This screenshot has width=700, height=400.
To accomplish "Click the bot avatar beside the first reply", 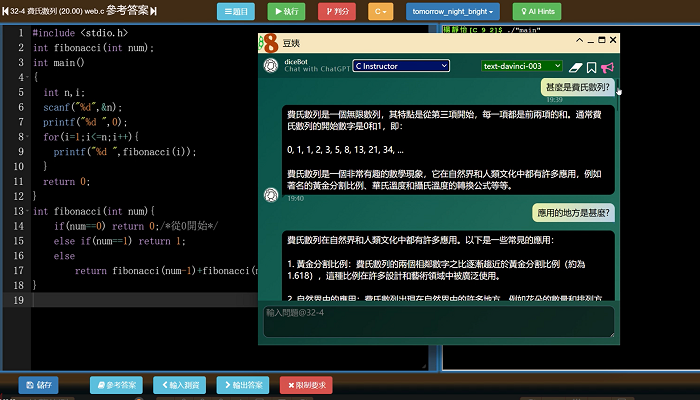I will pos(270,193).
